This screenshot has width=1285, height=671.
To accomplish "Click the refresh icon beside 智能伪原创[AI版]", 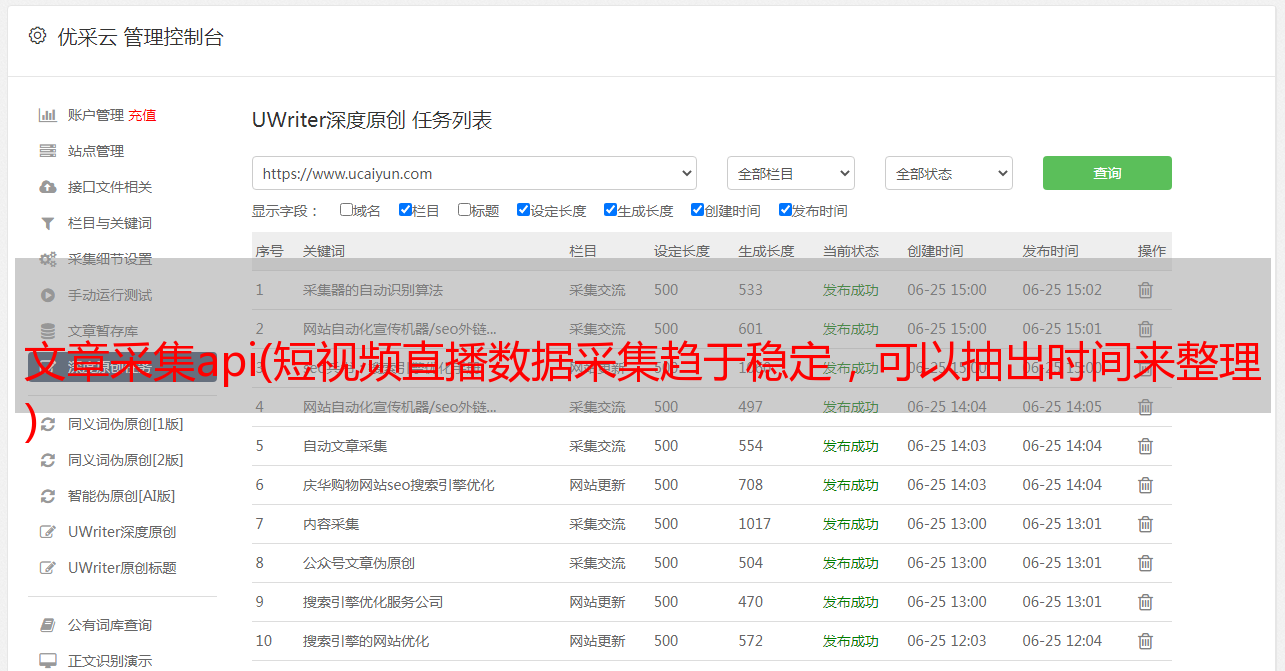I will (47, 496).
